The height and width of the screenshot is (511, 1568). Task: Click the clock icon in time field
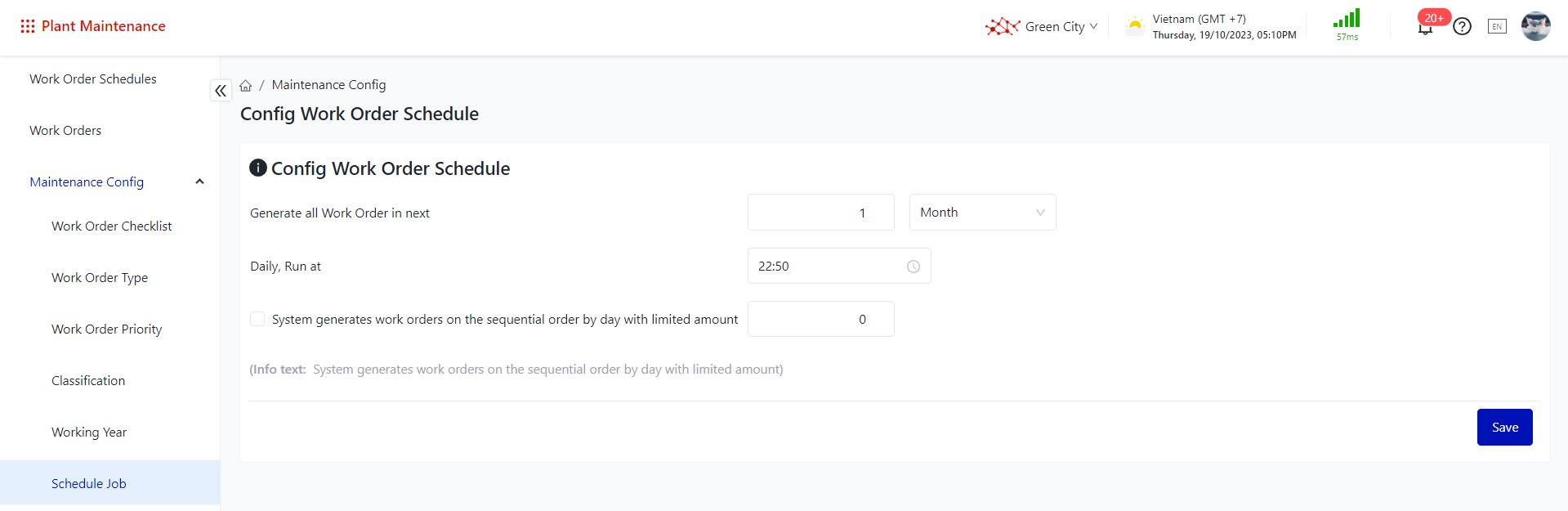(x=914, y=267)
